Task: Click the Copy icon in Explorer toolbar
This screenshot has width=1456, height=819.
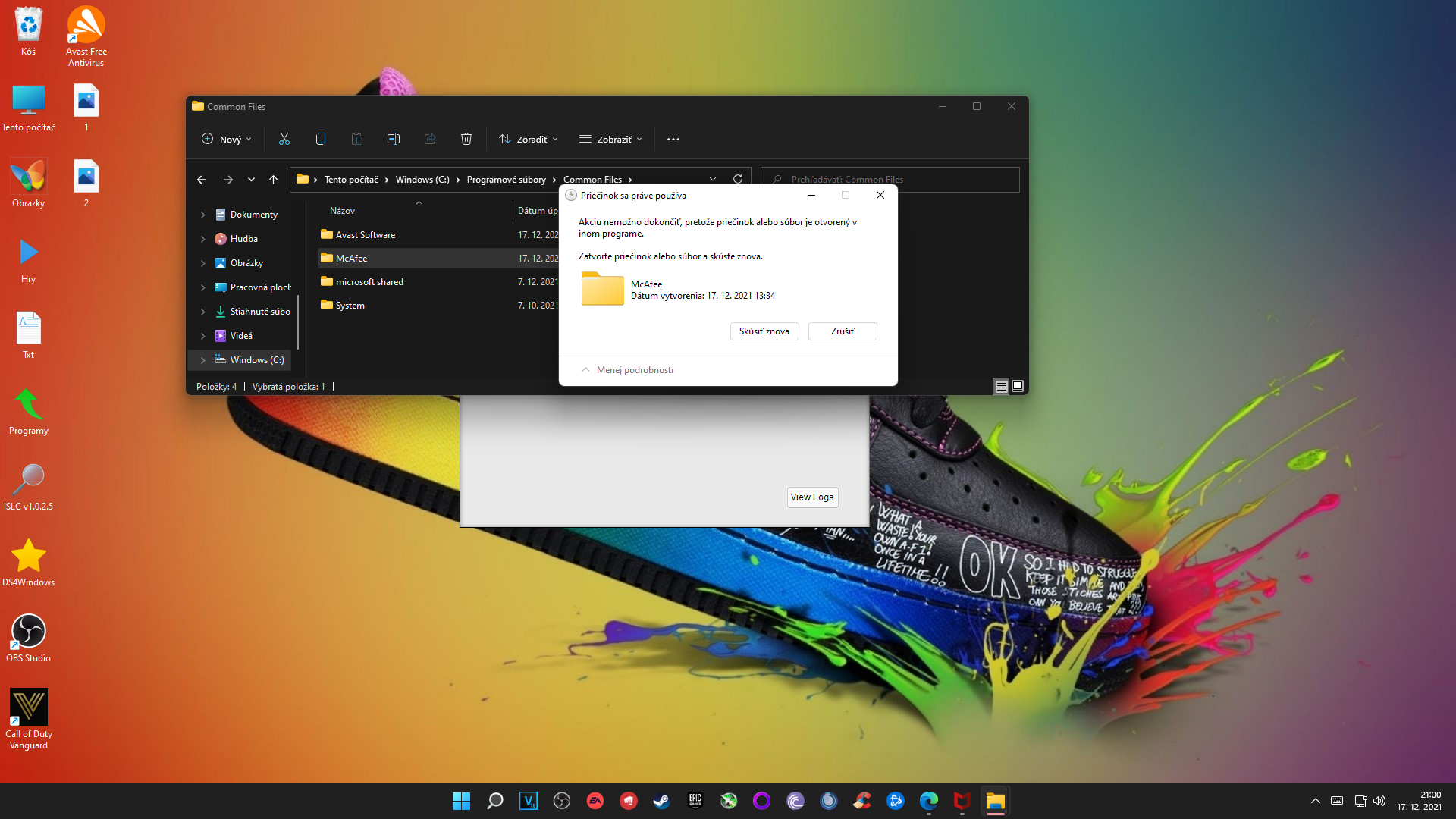Action: tap(321, 139)
